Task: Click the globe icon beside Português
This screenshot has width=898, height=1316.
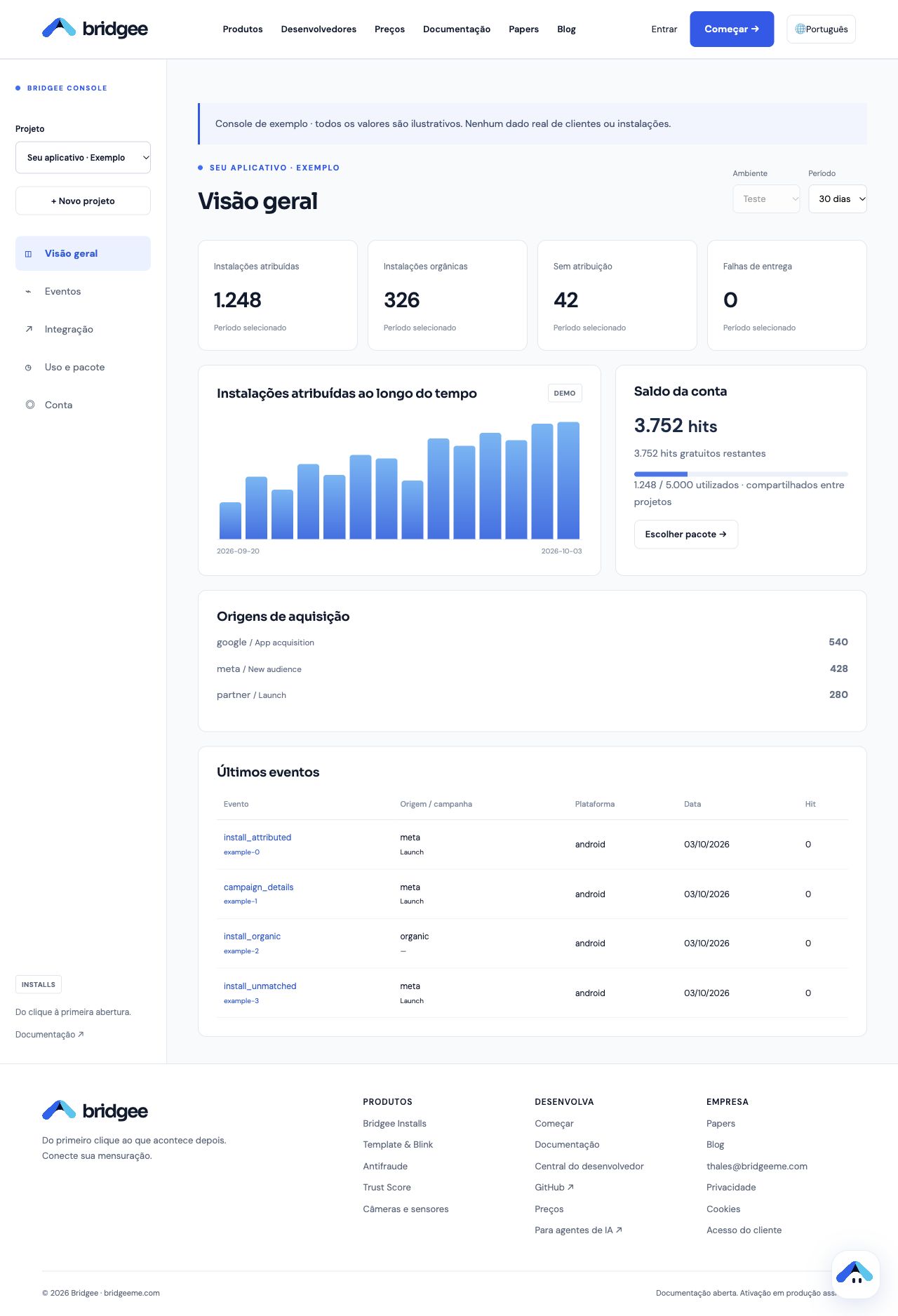Action: click(800, 29)
